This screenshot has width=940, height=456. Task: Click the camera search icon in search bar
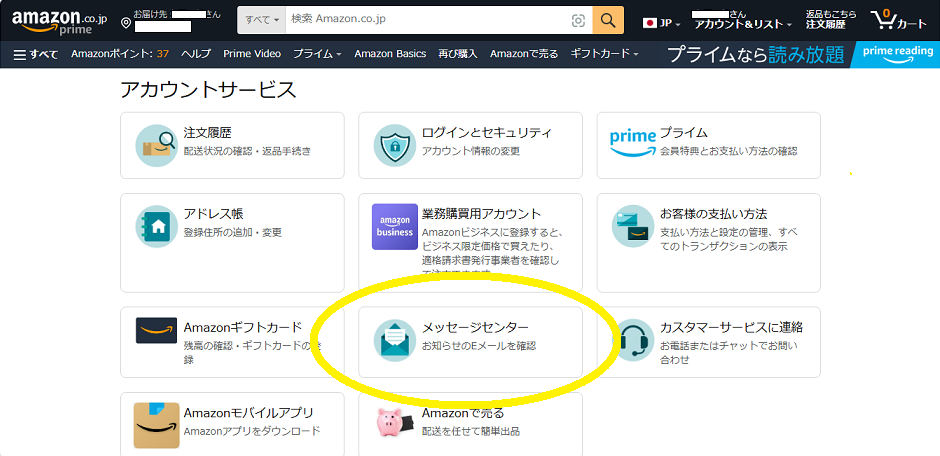[578, 20]
